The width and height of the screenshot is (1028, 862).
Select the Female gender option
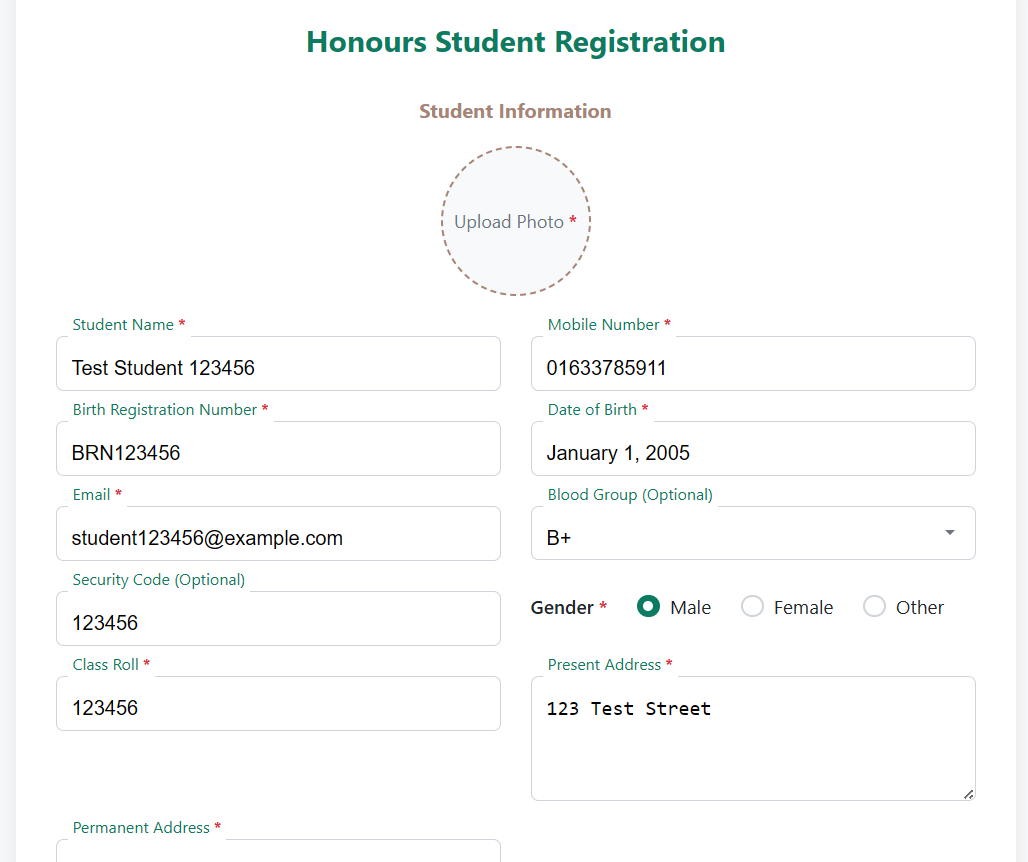753,607
